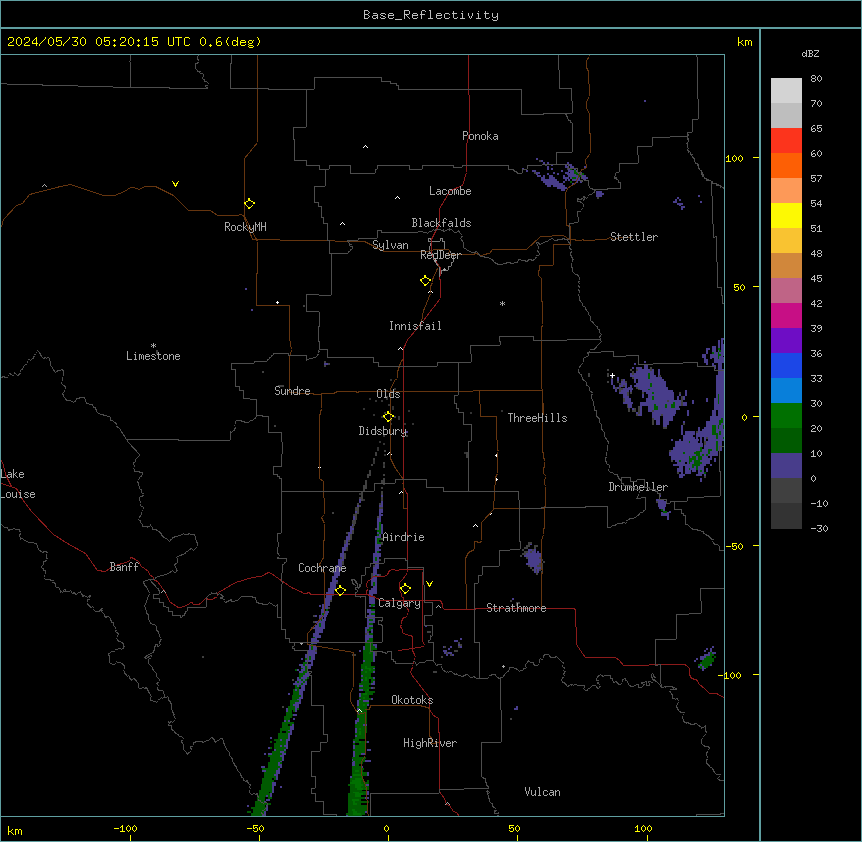Click the white plus marker northwest of Drumheller
The image size is (862, 842).
pos(612,375)
